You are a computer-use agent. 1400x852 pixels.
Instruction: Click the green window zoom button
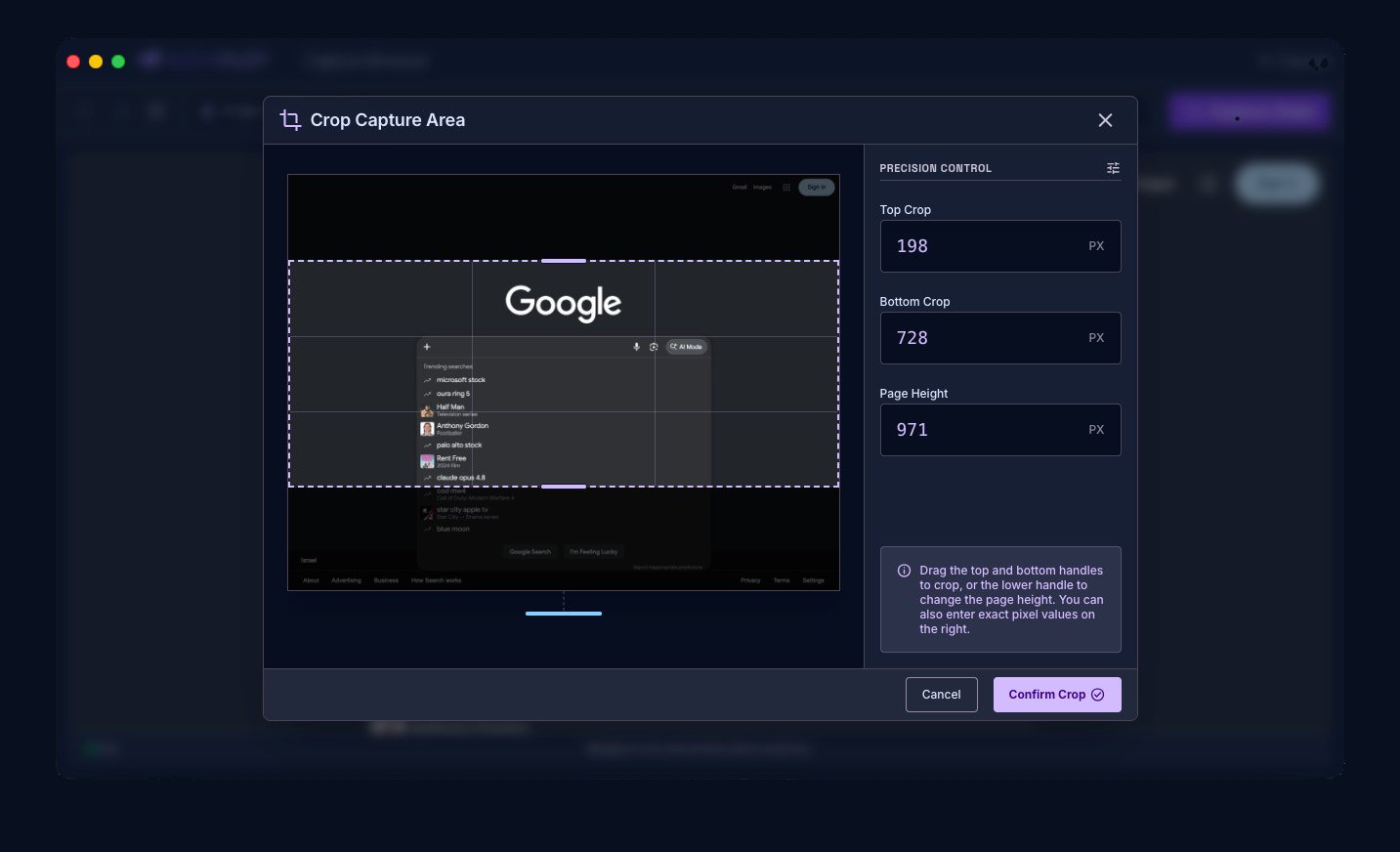pyautogui.click(x=118, y=62)
